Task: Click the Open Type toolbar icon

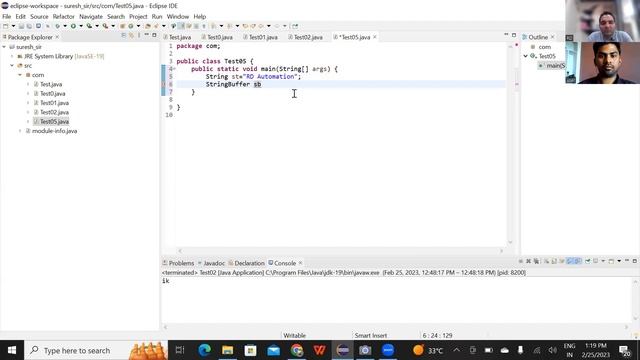Action: [x=148, y=26]
